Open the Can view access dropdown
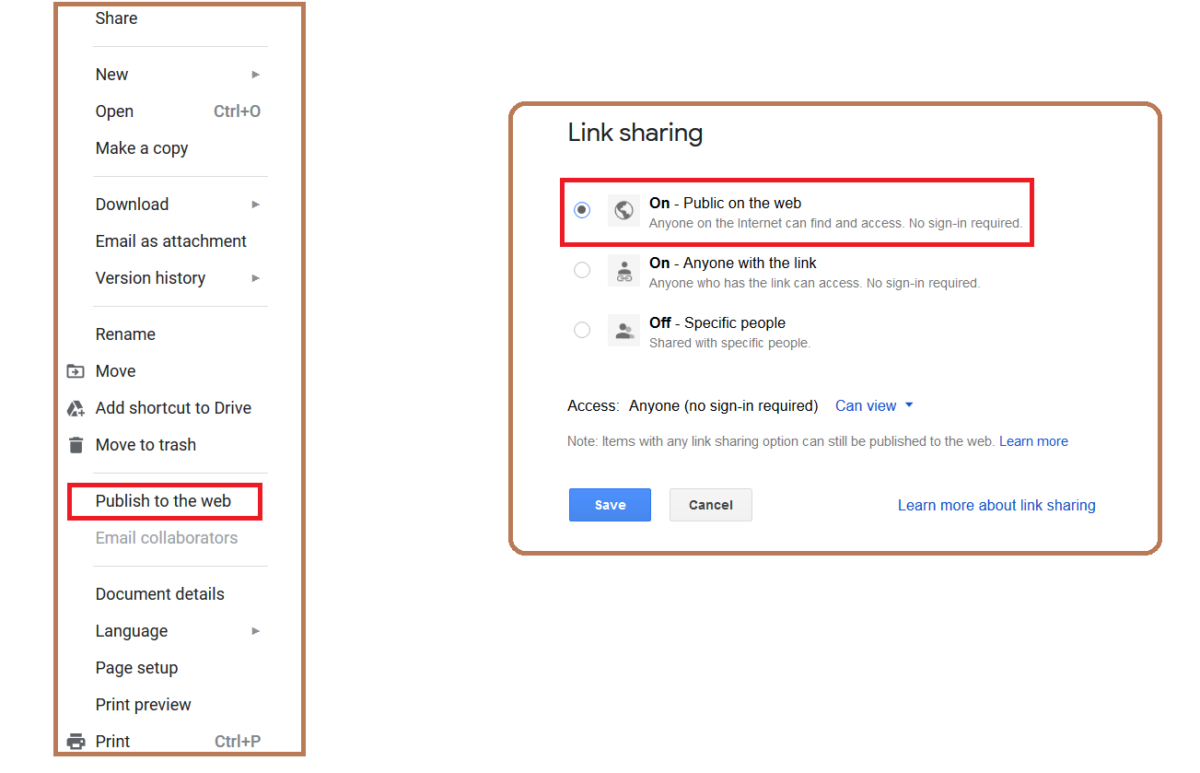1200x773 pixels. (x=874, y=405)
